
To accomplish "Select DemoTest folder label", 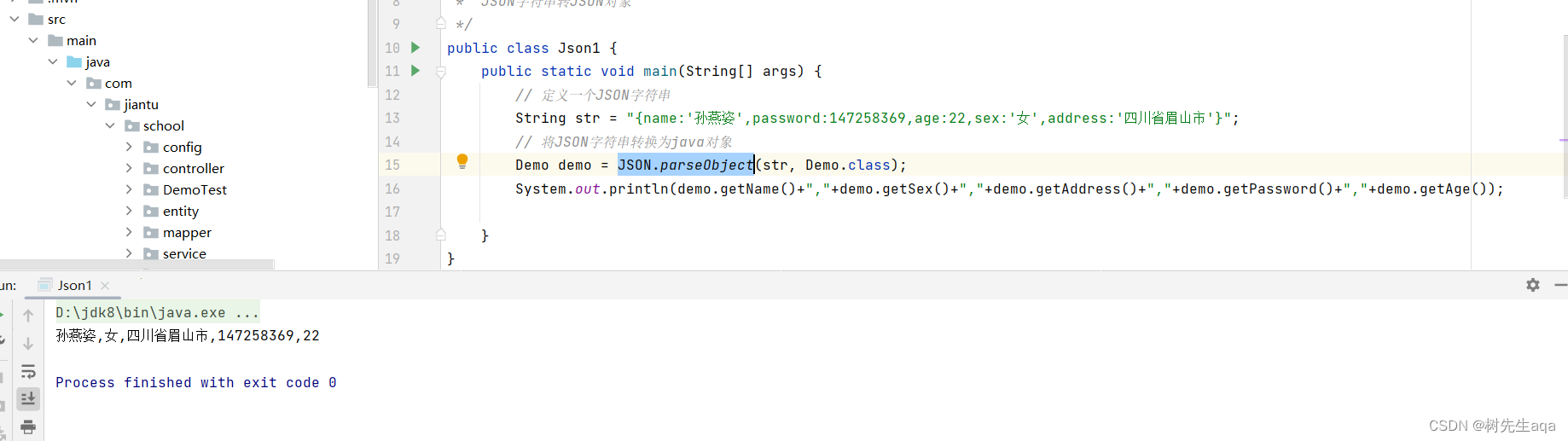I will 195,189.
